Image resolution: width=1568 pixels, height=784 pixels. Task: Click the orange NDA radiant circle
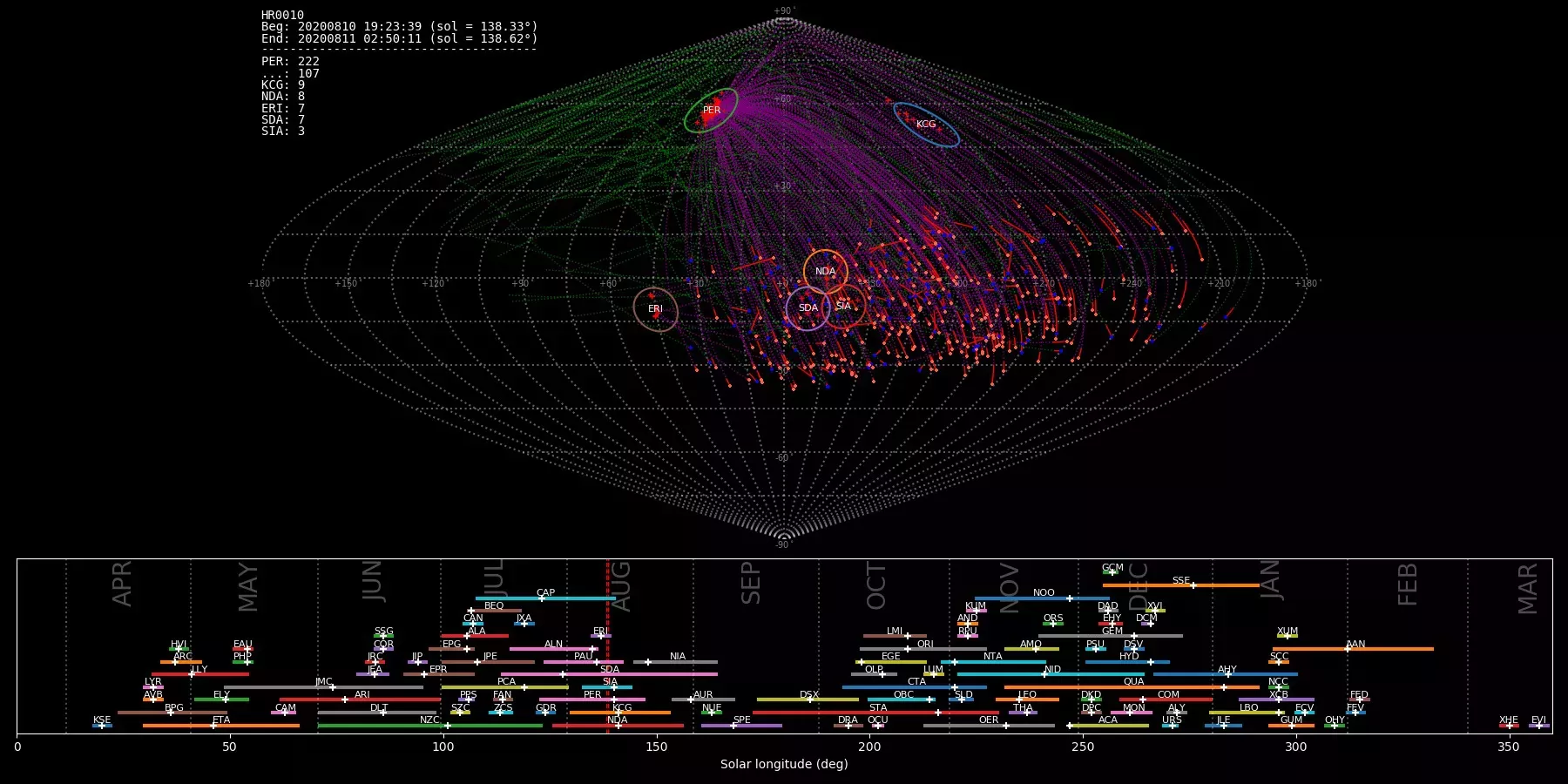(x=825, y=271)
